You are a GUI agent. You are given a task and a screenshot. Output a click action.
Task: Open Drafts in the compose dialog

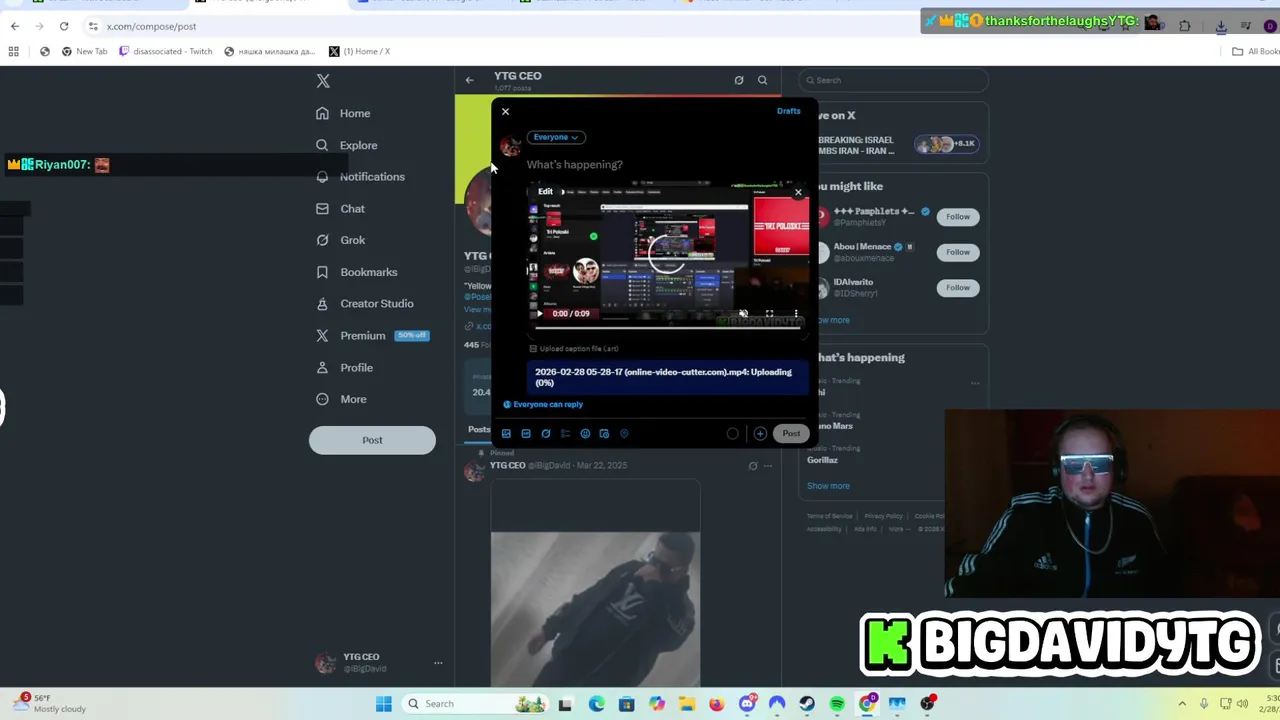[788, 111]
